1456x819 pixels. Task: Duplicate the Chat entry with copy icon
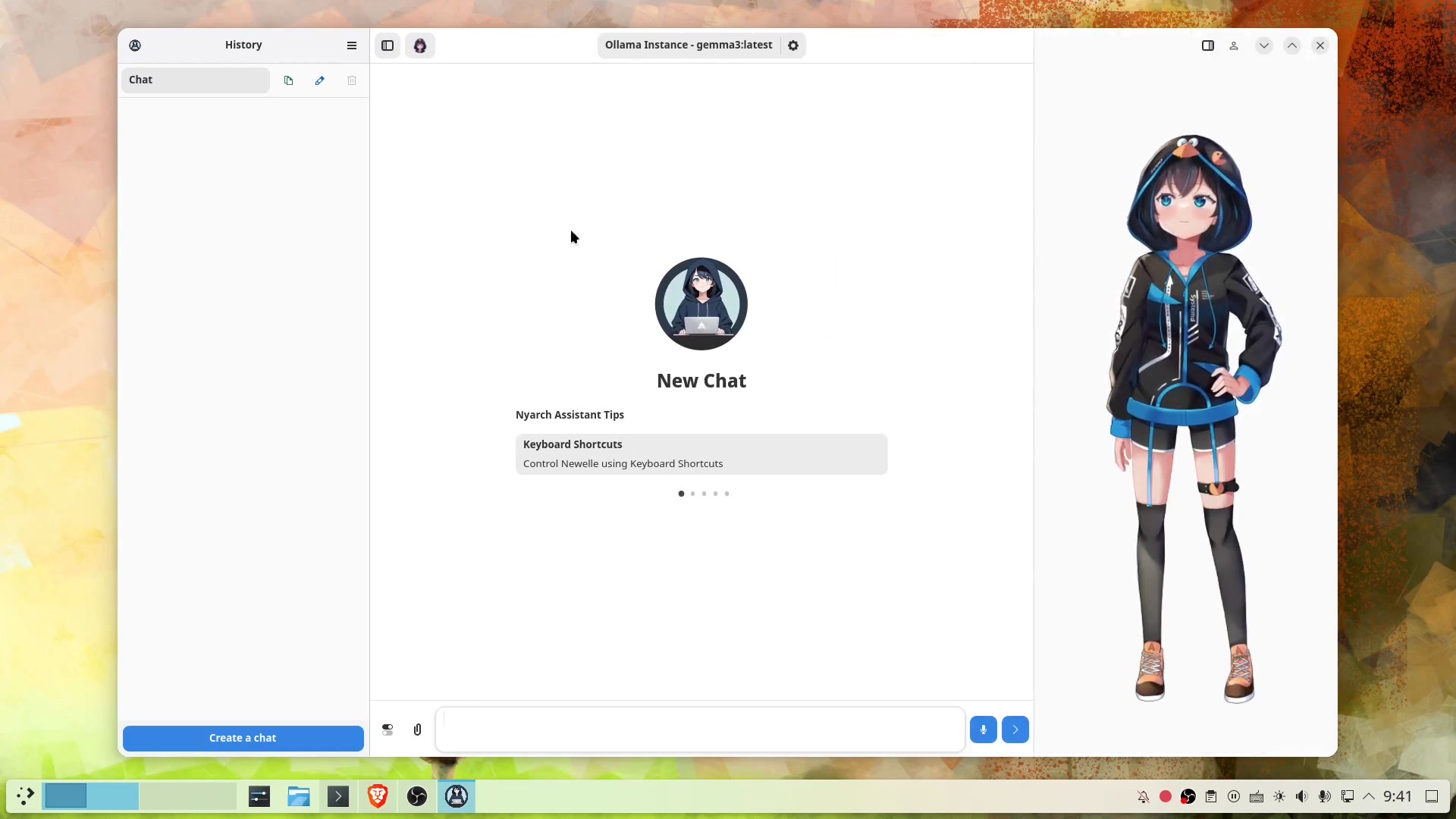click(x=288, y=80)
